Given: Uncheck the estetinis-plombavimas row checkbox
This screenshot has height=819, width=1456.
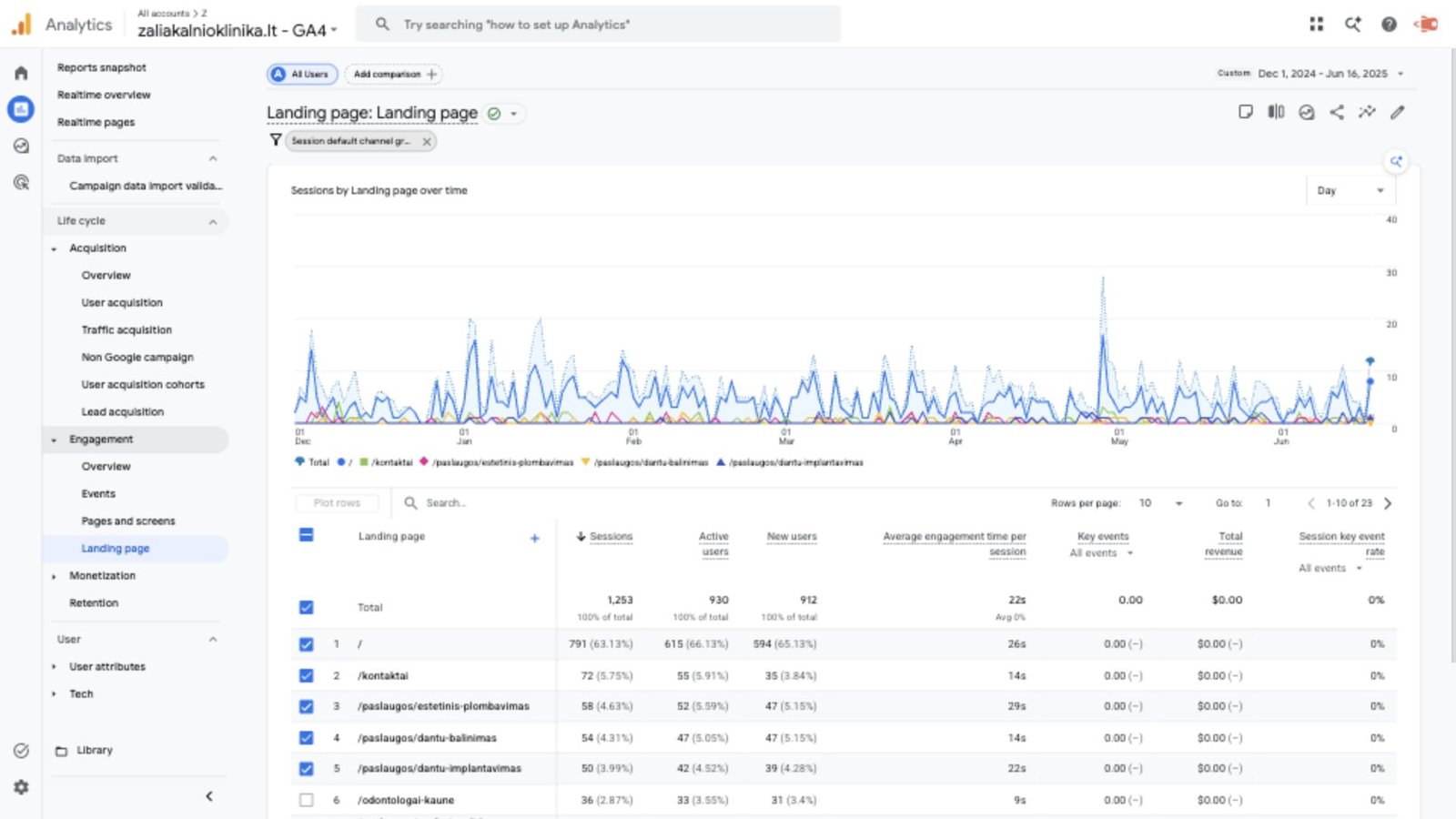Looking at the screenshot, I should 307,707.
